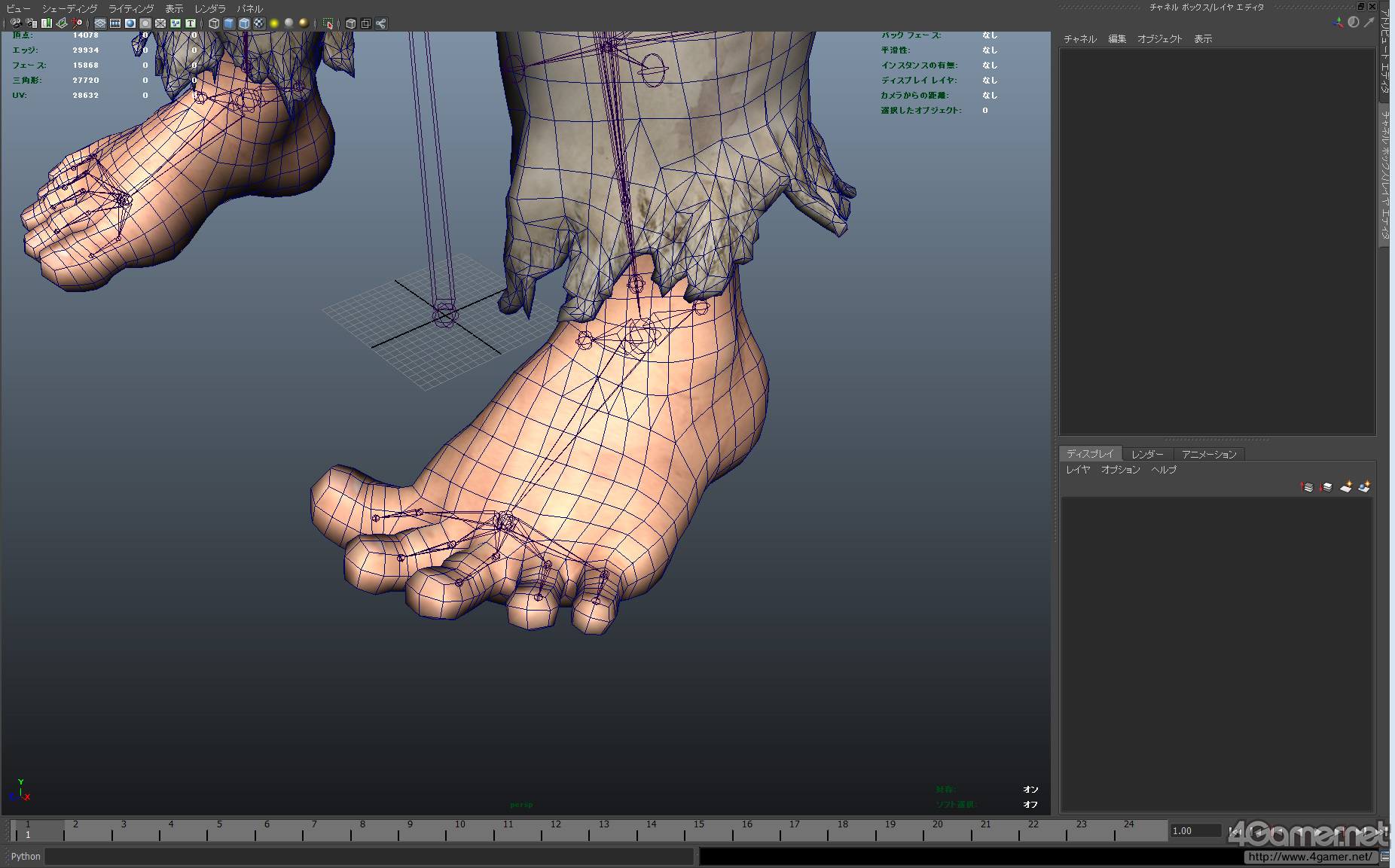The height and width of the screenshot is (868, 1395).
Task: Create layer from selected objects icon
Action: pyautogui.click(x=1364, y=487)
